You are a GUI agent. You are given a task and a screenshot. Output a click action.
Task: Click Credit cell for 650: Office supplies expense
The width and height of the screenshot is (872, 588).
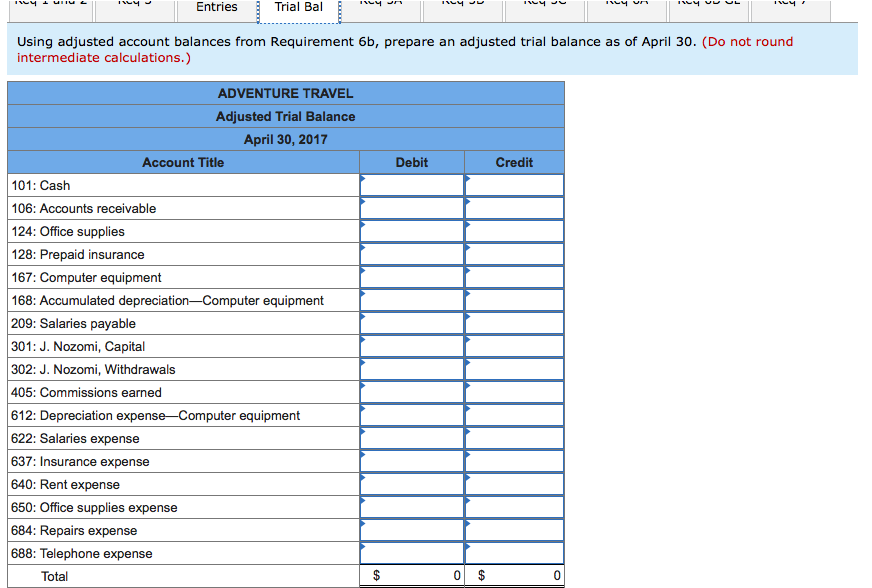[x=514, y=507]
